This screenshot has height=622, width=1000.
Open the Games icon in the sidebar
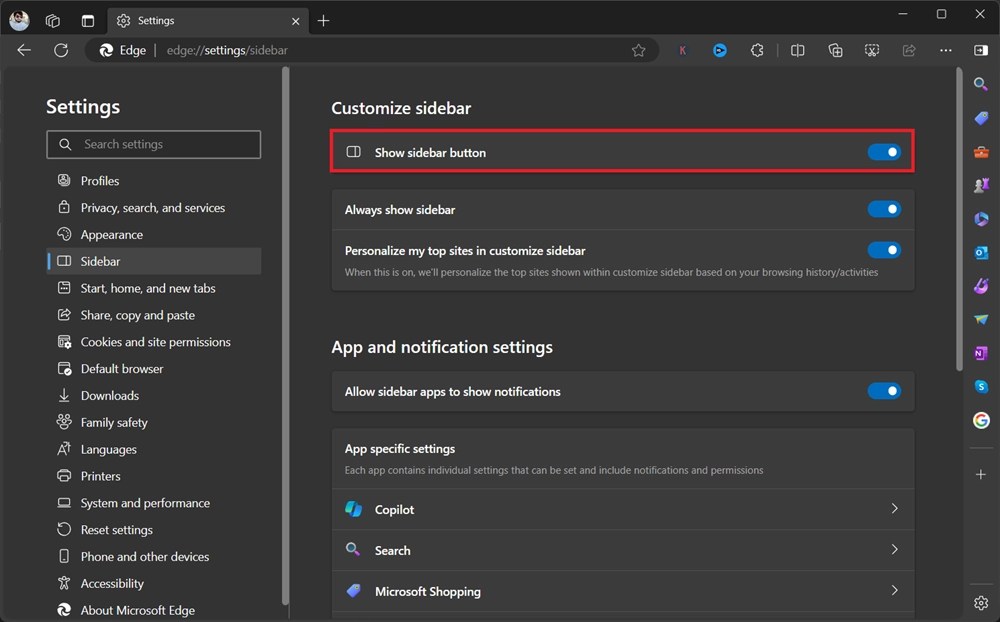981,185
